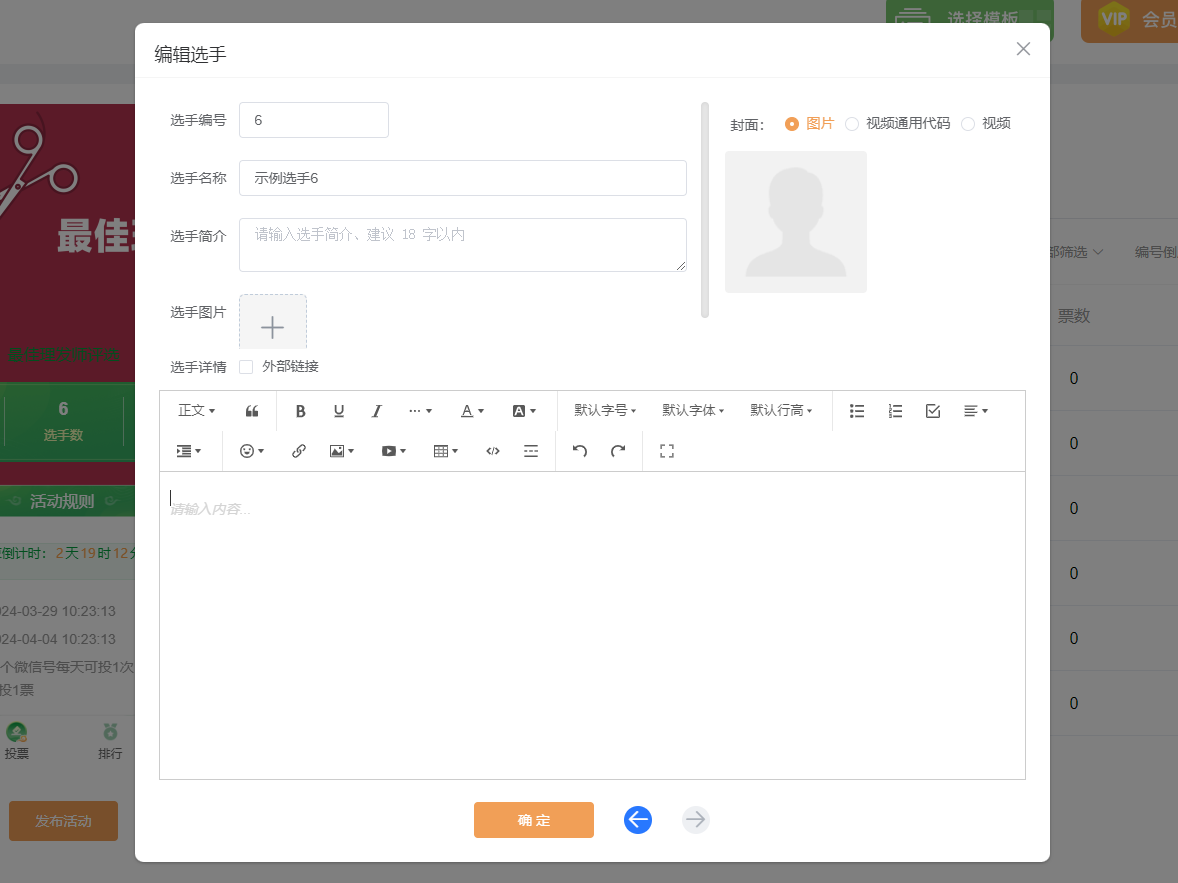Viewport: 1178px width, 883px height.
Task: Go to previous contestant with blue arrow
Action: [638, 820]
